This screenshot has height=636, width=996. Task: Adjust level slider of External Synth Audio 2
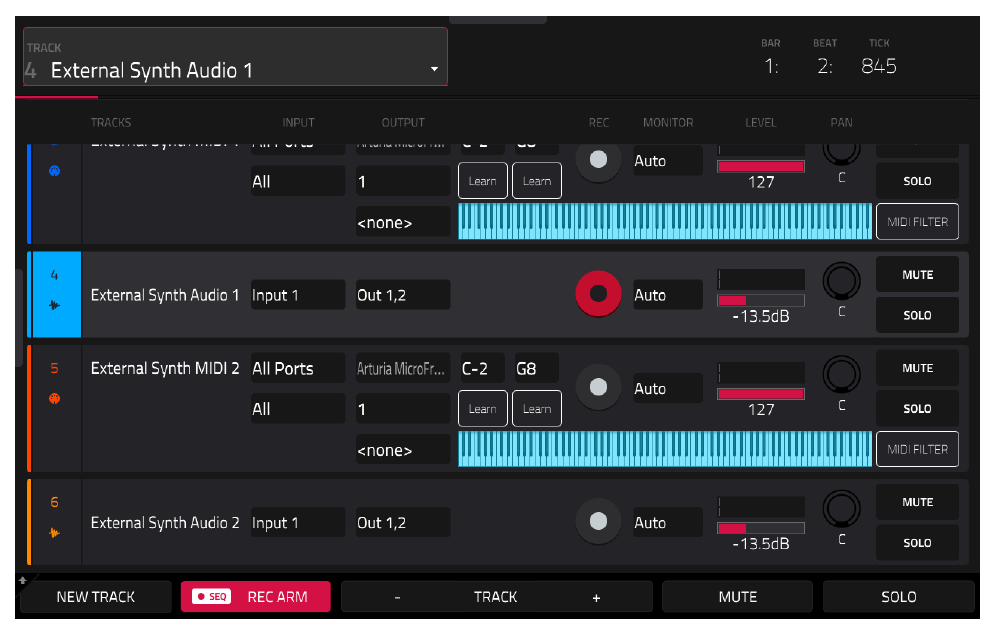(761, 528)
